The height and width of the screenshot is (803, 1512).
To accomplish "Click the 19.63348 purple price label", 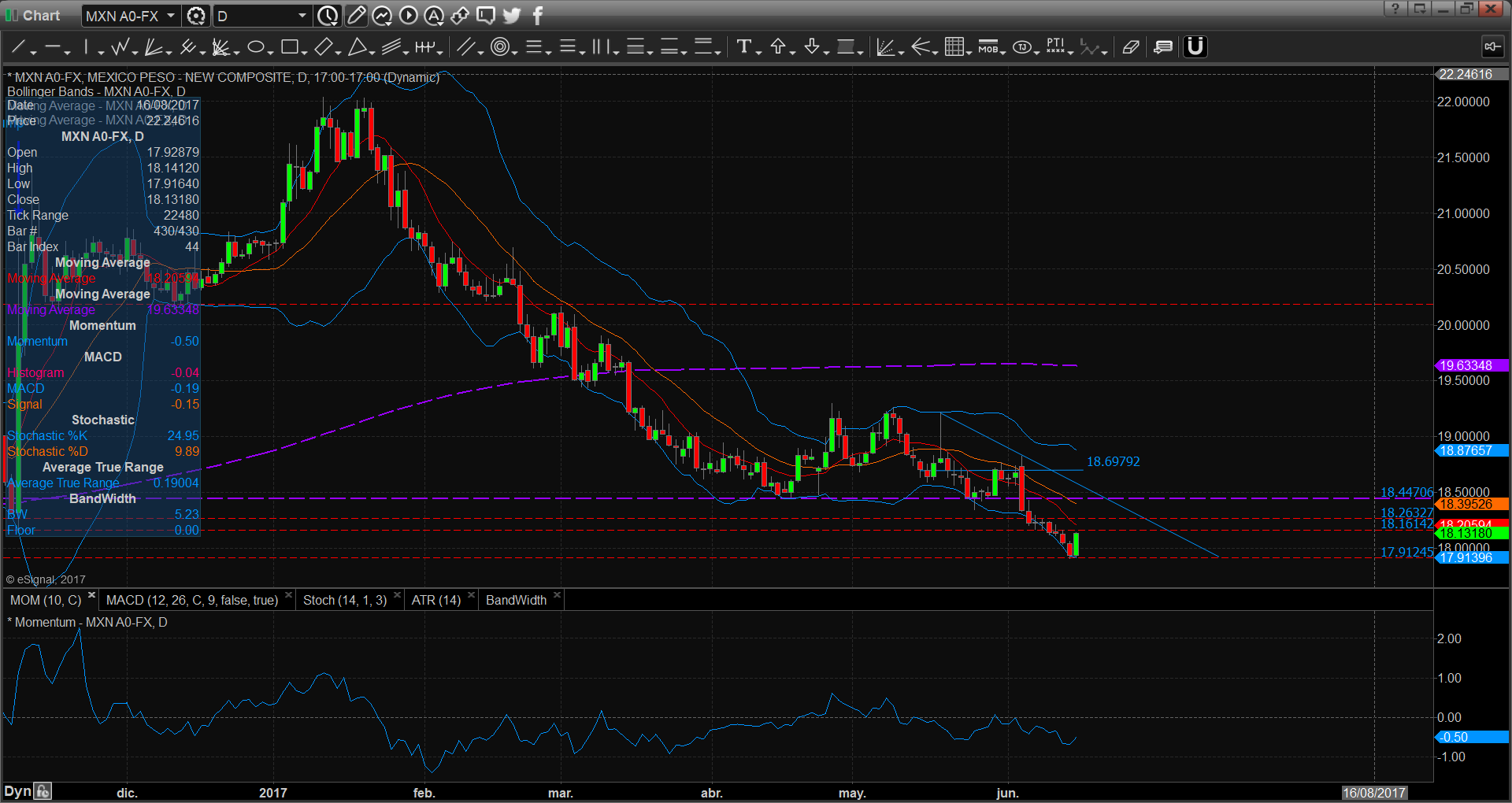I will 1471,365.
